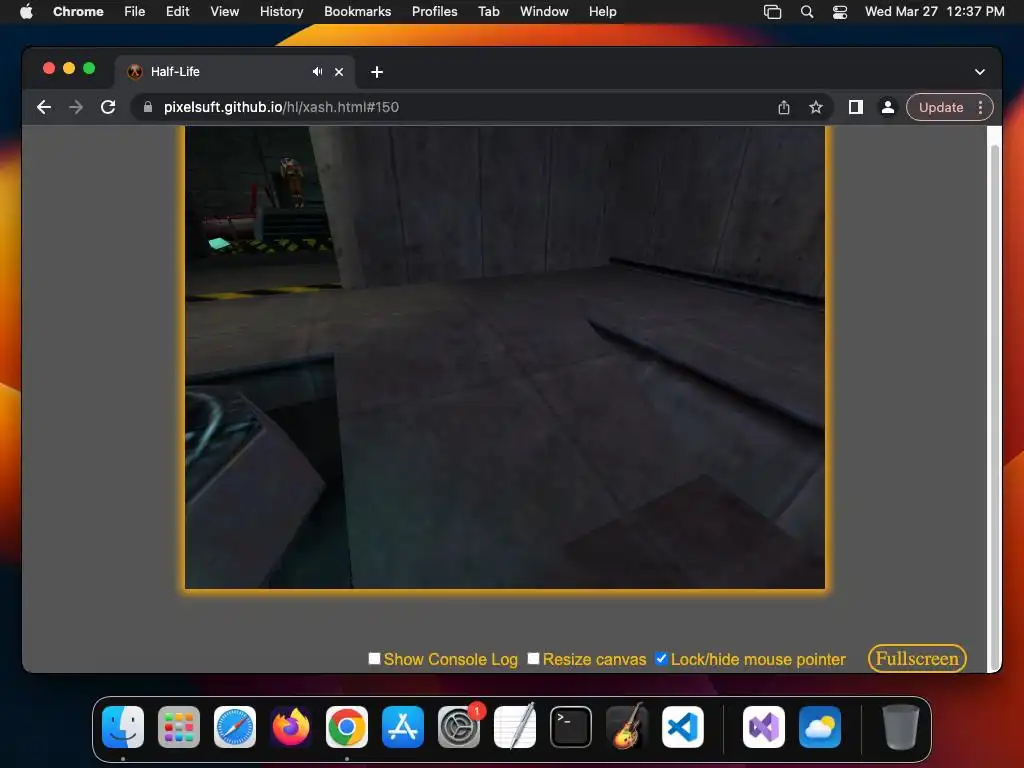Screen dimensions: 1024x768
Task: Open the Profiles menu
Action: [434, 11]
